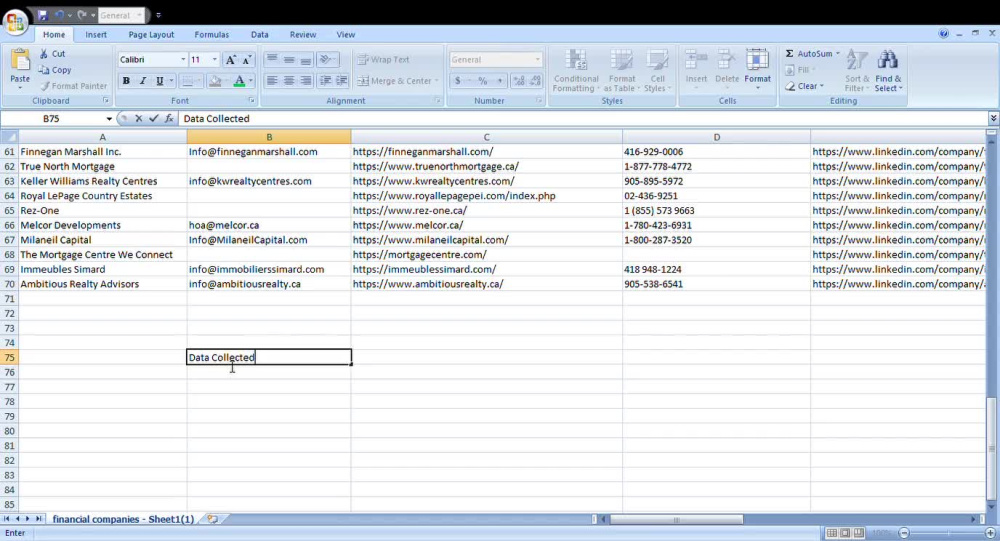Click the horizontal scrollbar thumb
The image size is (1000, 541).
tap(676, 519)
